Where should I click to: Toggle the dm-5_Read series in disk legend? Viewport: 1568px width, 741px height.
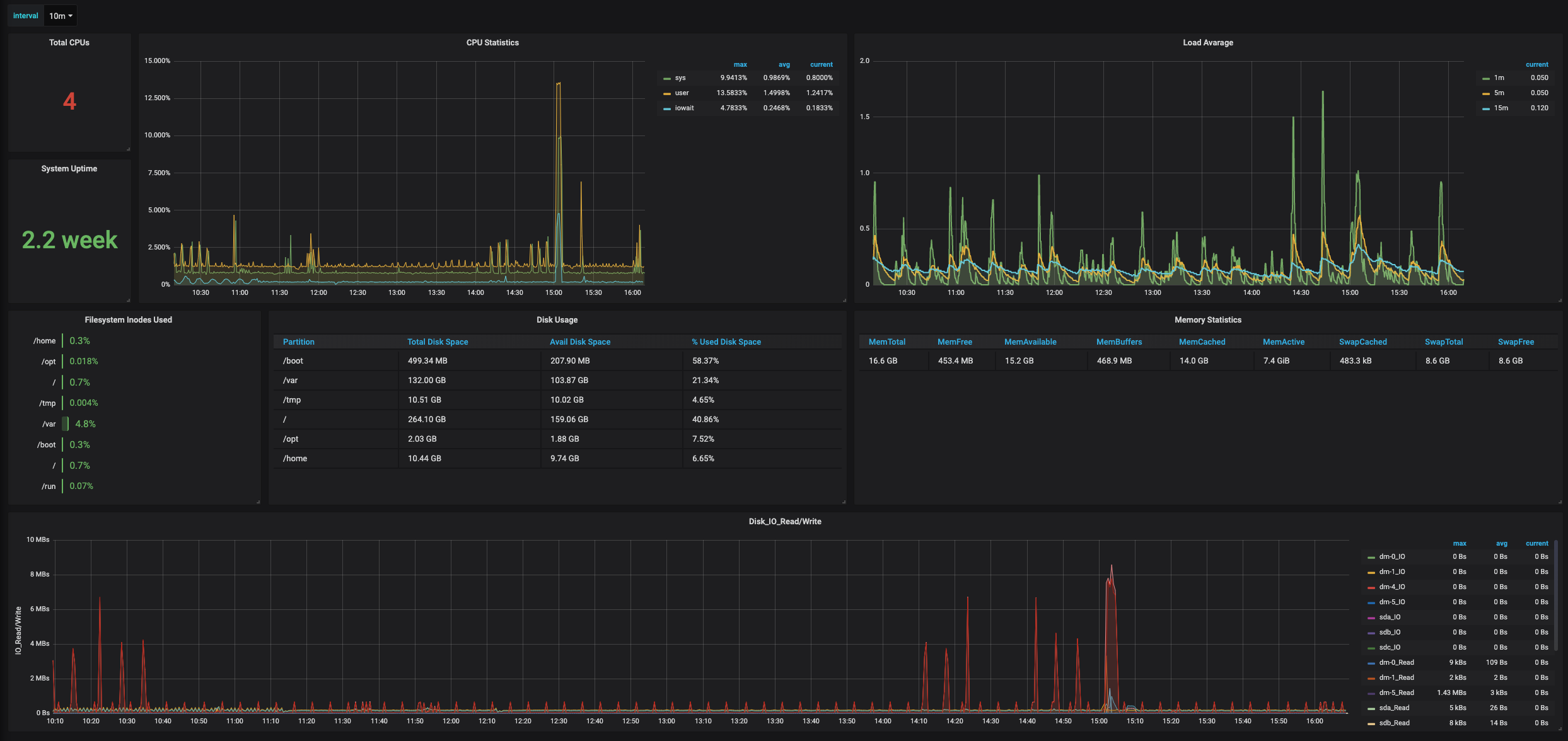1396,692
